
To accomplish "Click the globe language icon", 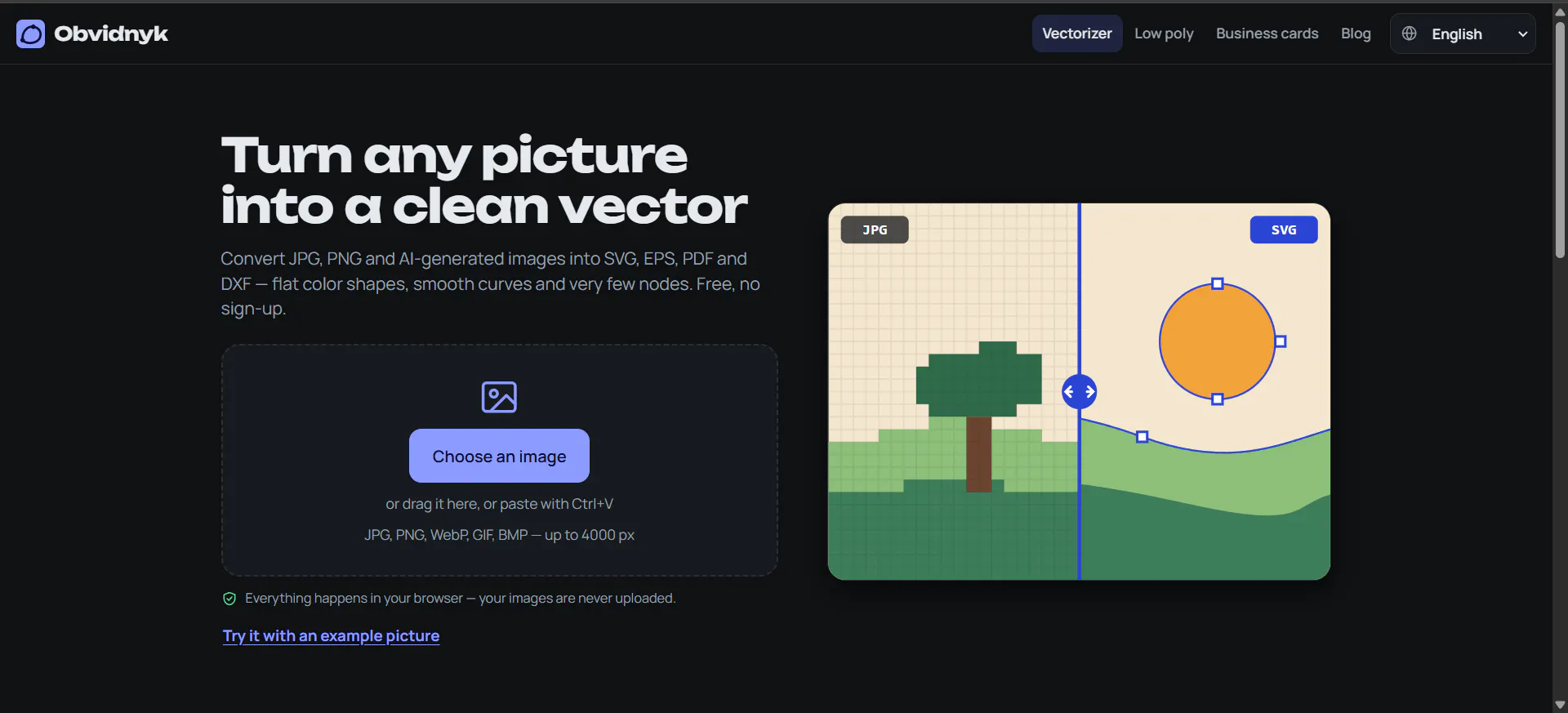I will [1410, 33].
